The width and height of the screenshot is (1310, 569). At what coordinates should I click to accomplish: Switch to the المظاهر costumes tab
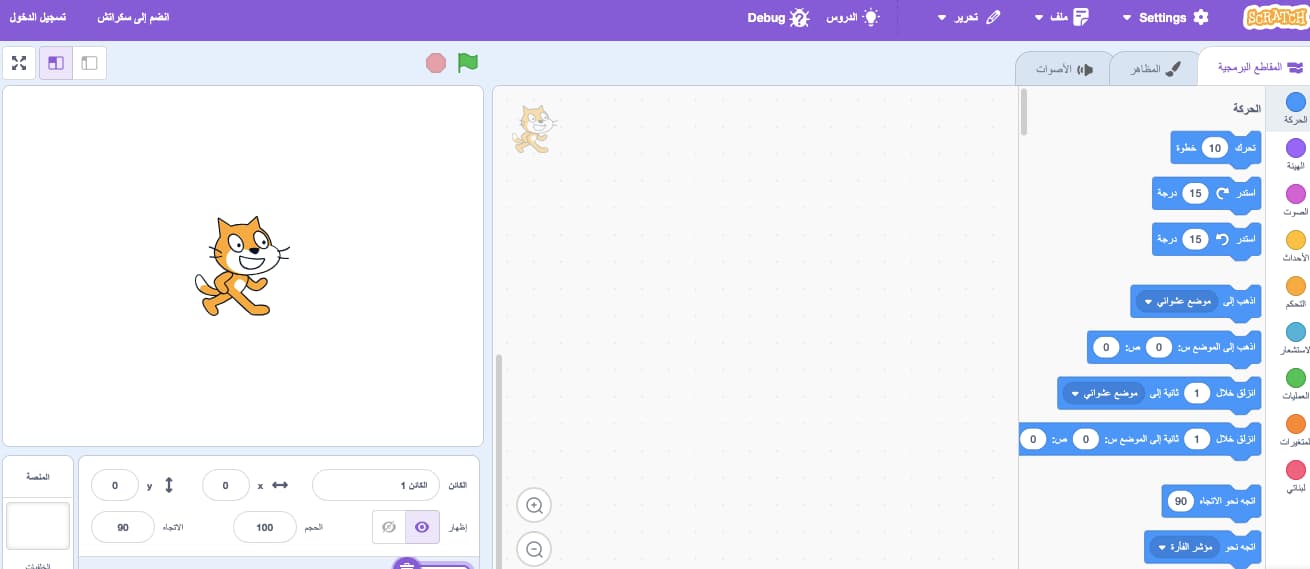(1154, 69)
